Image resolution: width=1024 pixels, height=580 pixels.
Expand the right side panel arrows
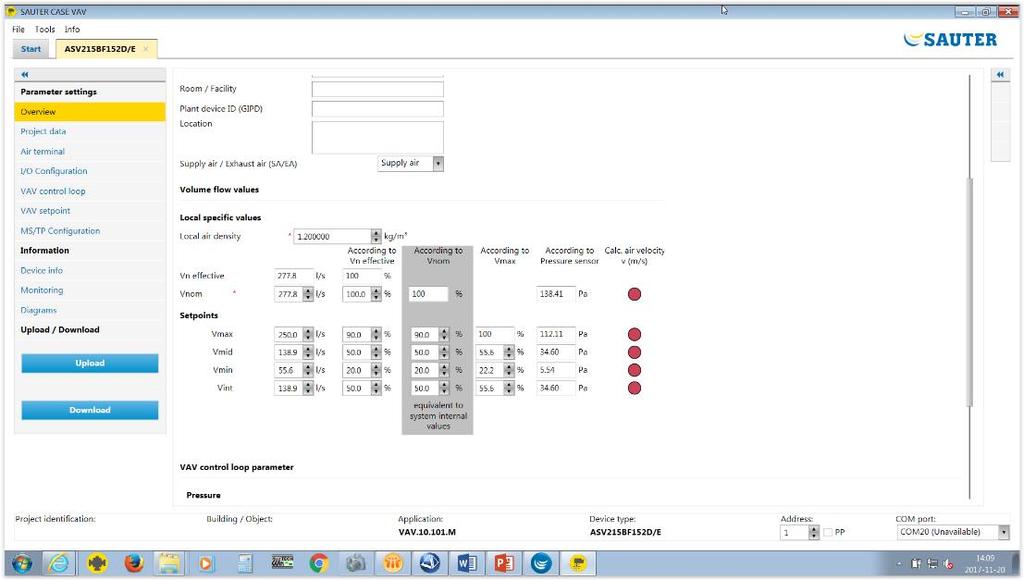pos(1000,74)
